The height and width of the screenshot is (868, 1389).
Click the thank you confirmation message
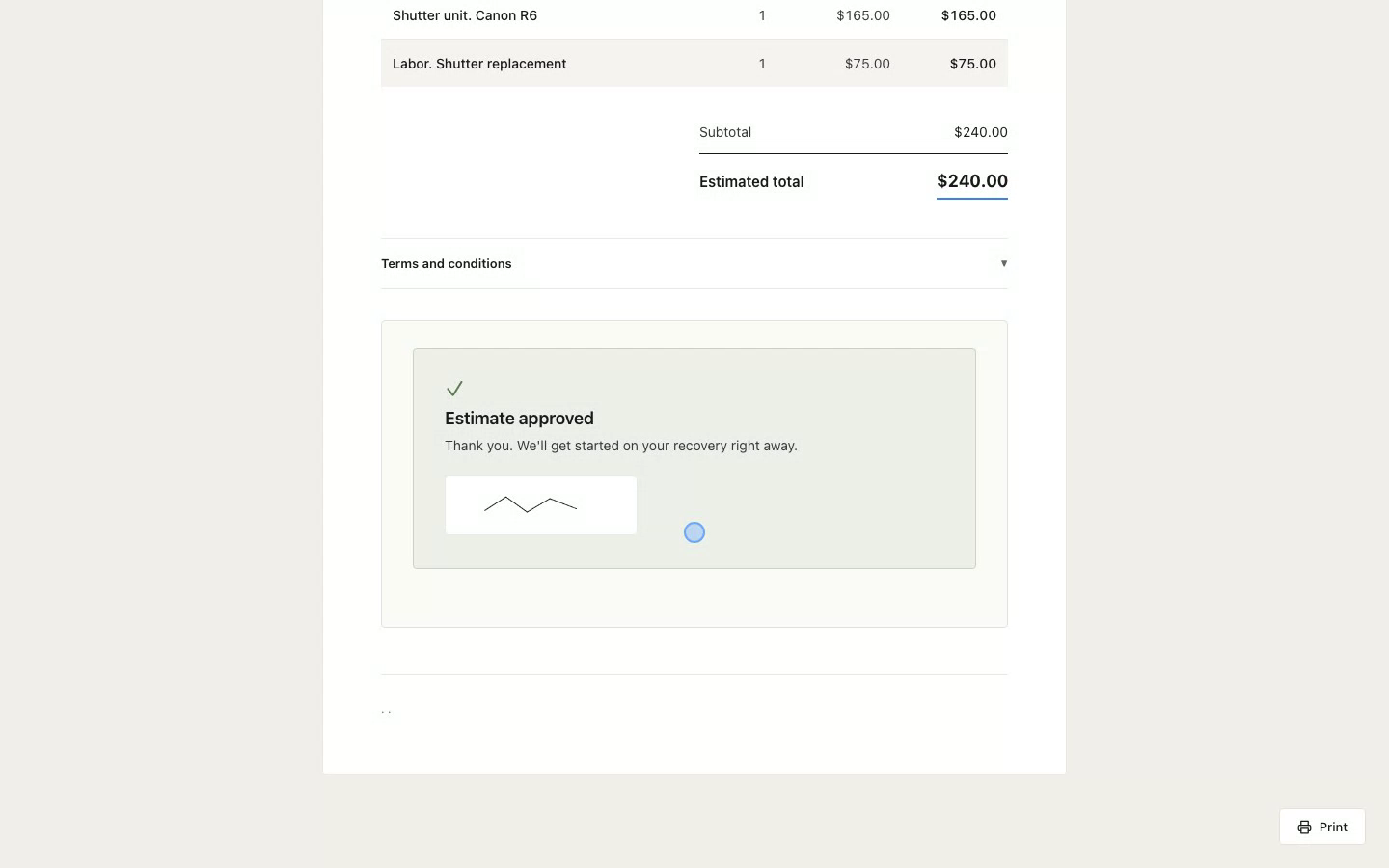pos(621,446)
